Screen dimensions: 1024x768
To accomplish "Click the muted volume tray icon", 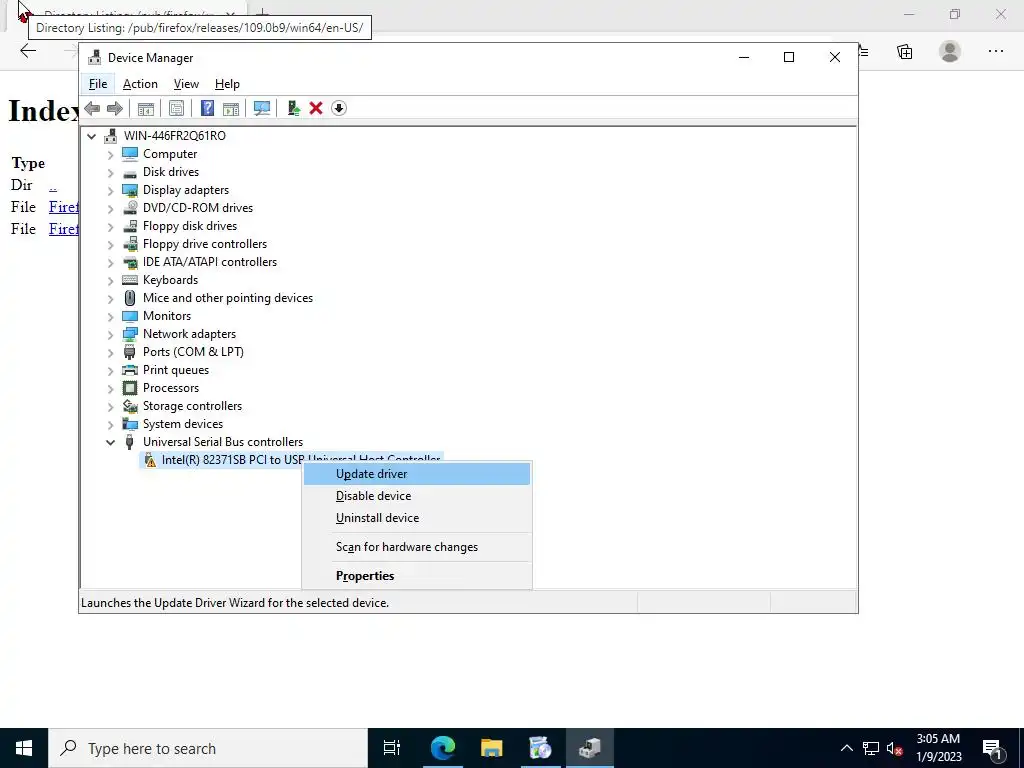I will click(895, 748).
